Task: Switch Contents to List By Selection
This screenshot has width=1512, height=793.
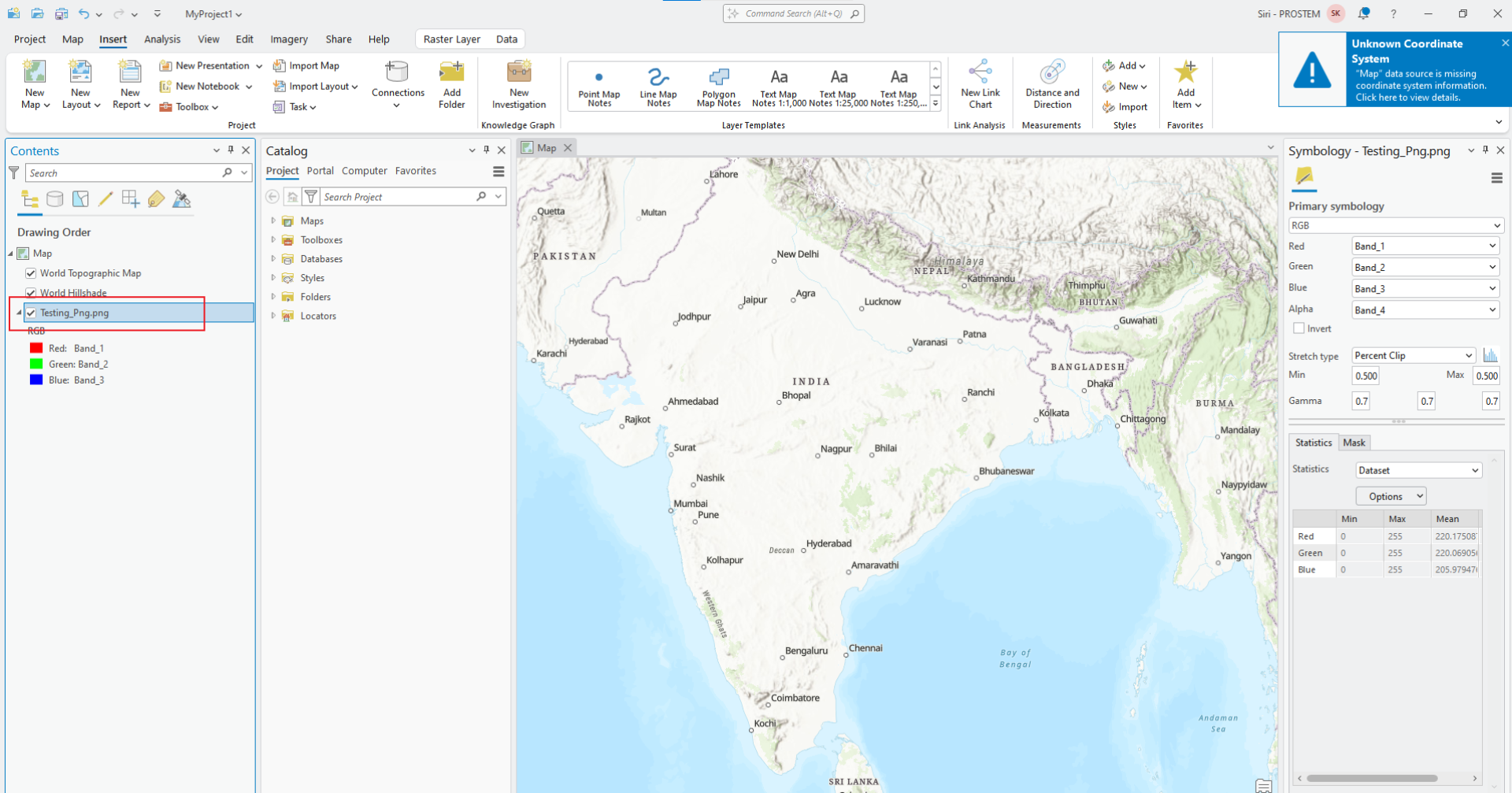Action: tap(80, 199)
